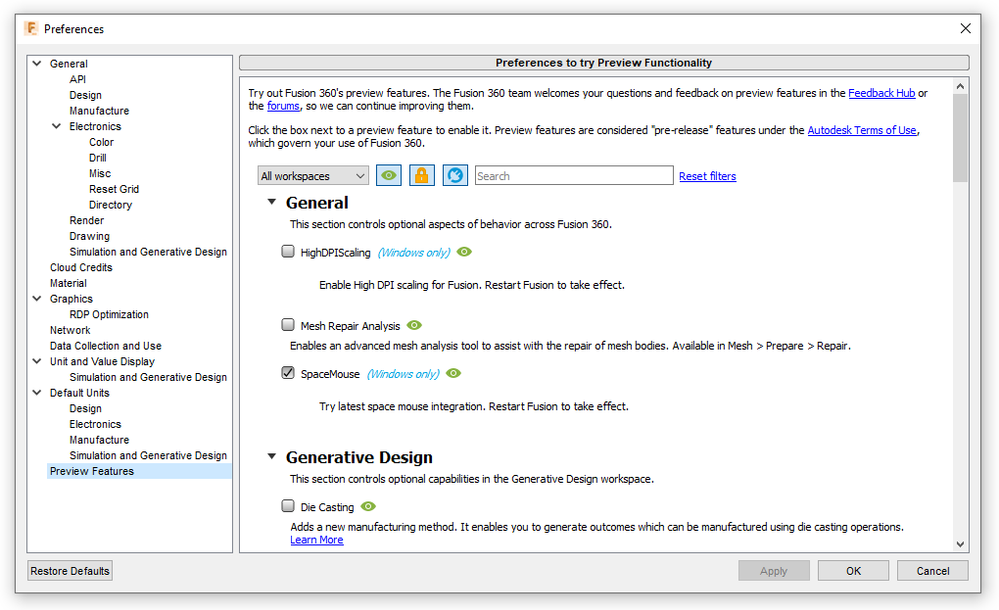Viewport: 999px width, 610px height.
Task: Open the Autodesk Terms of Use link
Action: [x=862, y=130]
